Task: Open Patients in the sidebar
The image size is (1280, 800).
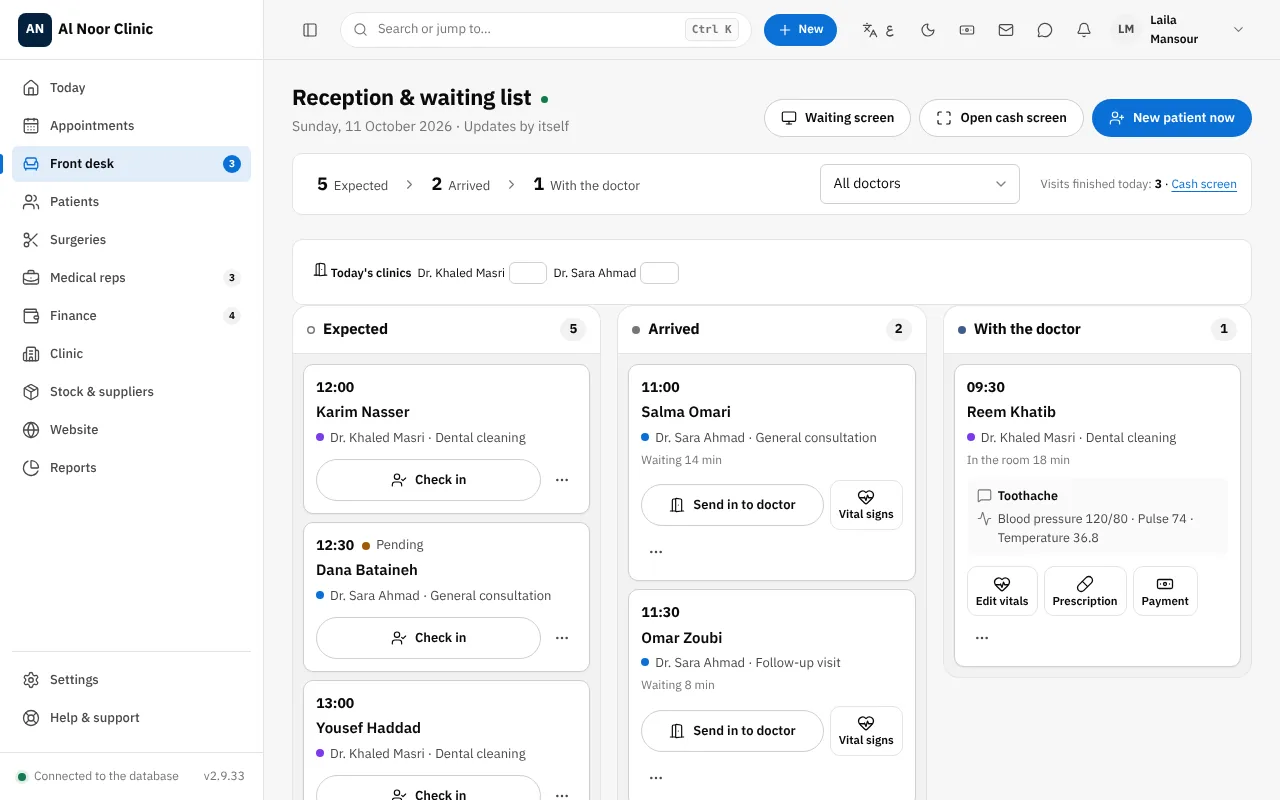Action: (132, 202)
